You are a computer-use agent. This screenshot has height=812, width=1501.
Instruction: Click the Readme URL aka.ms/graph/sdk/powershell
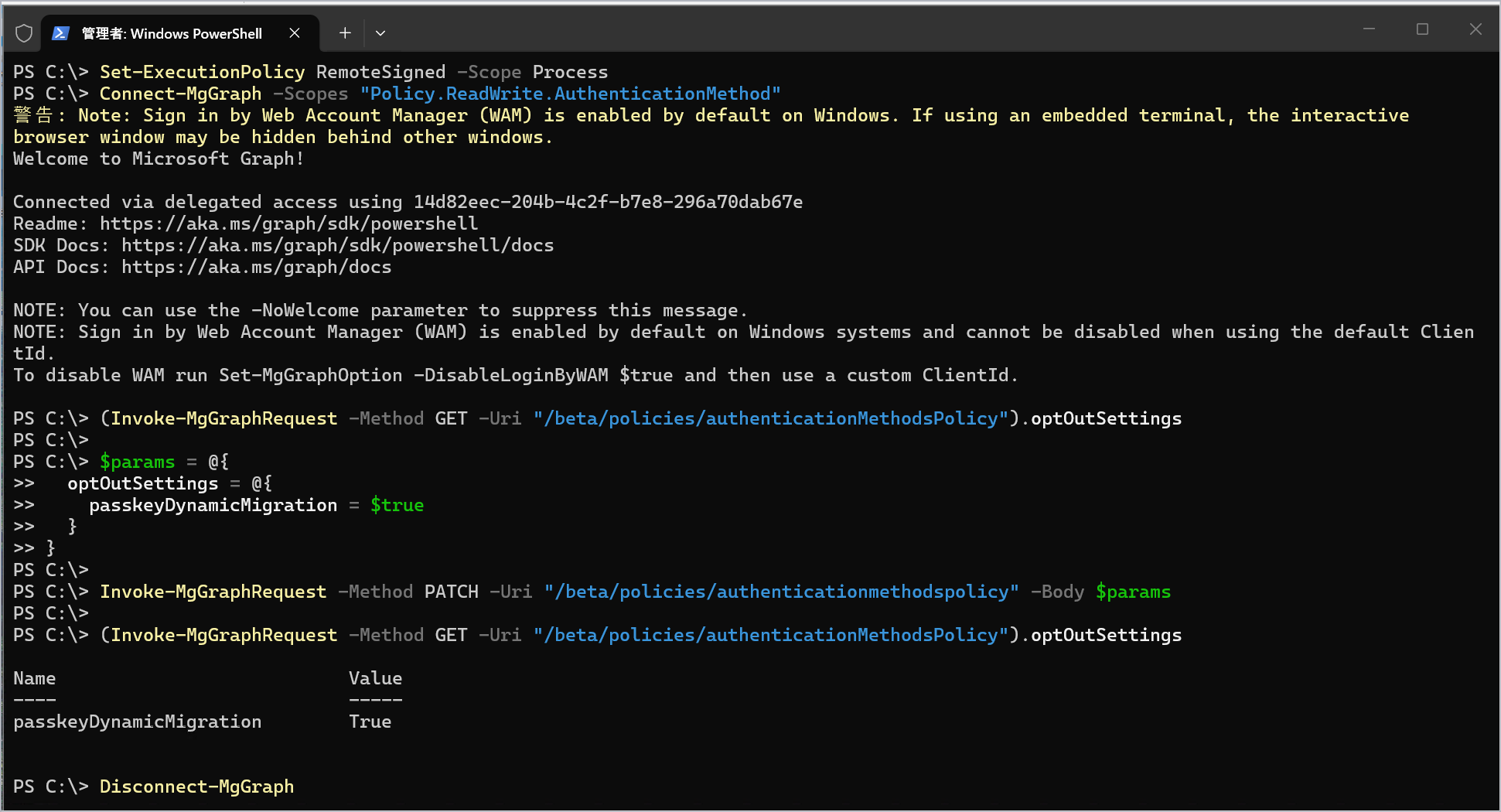coord(289,223)
